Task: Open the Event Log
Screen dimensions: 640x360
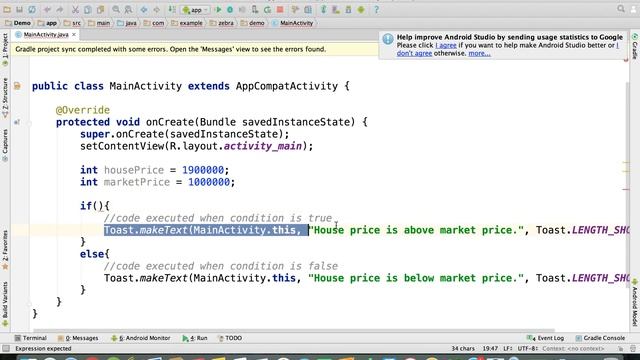Action: [546, 338]
